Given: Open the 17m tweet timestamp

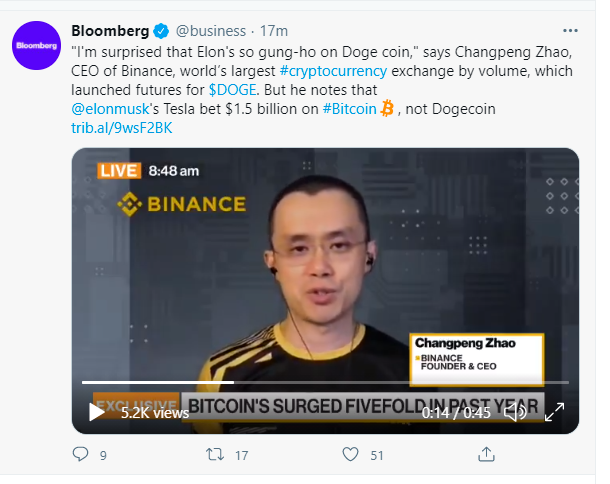Looking at the screenshot, I should pos(274,31).
